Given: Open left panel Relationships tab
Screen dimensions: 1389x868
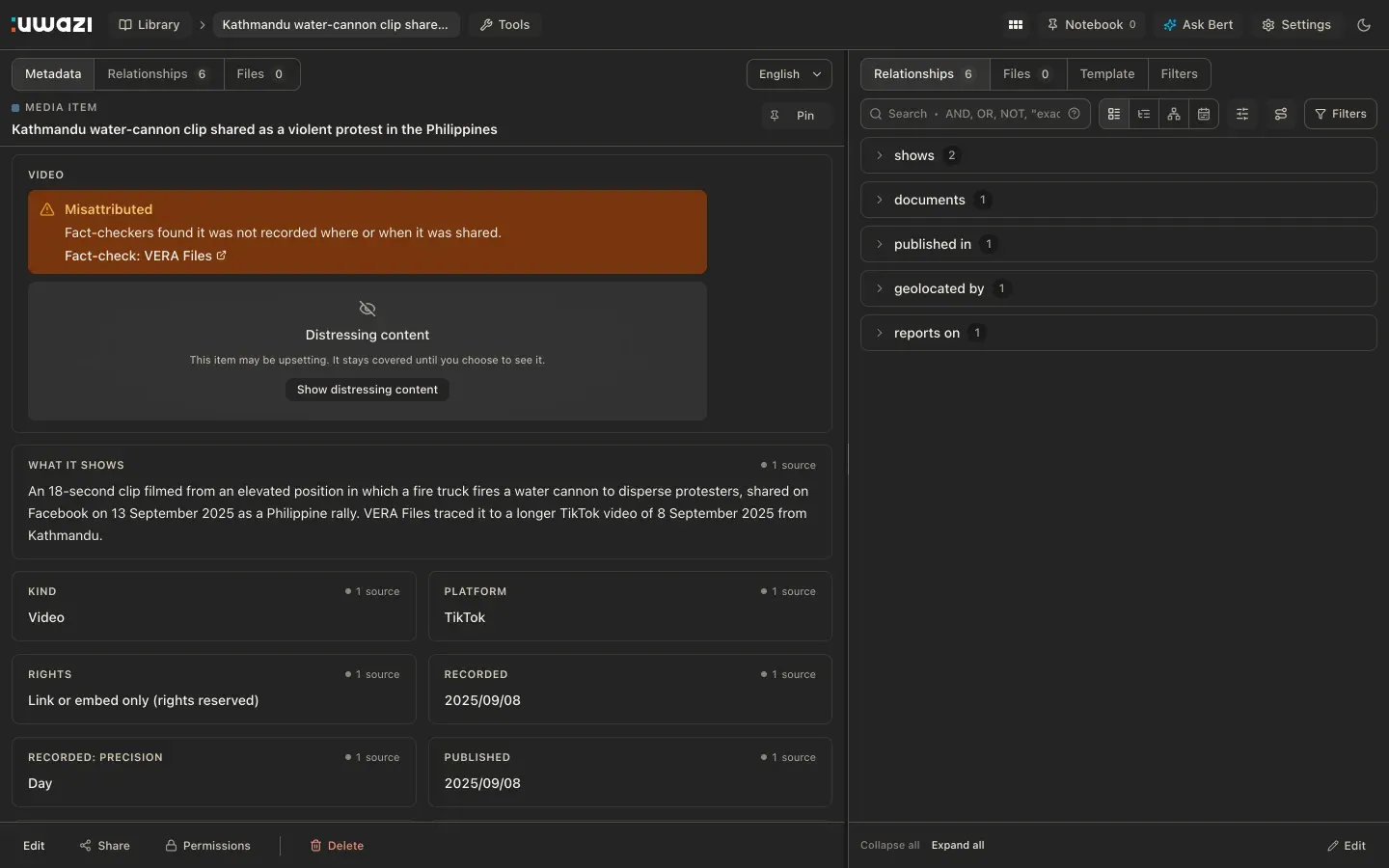Looking at the screenshot, I should tap(158, 74).
